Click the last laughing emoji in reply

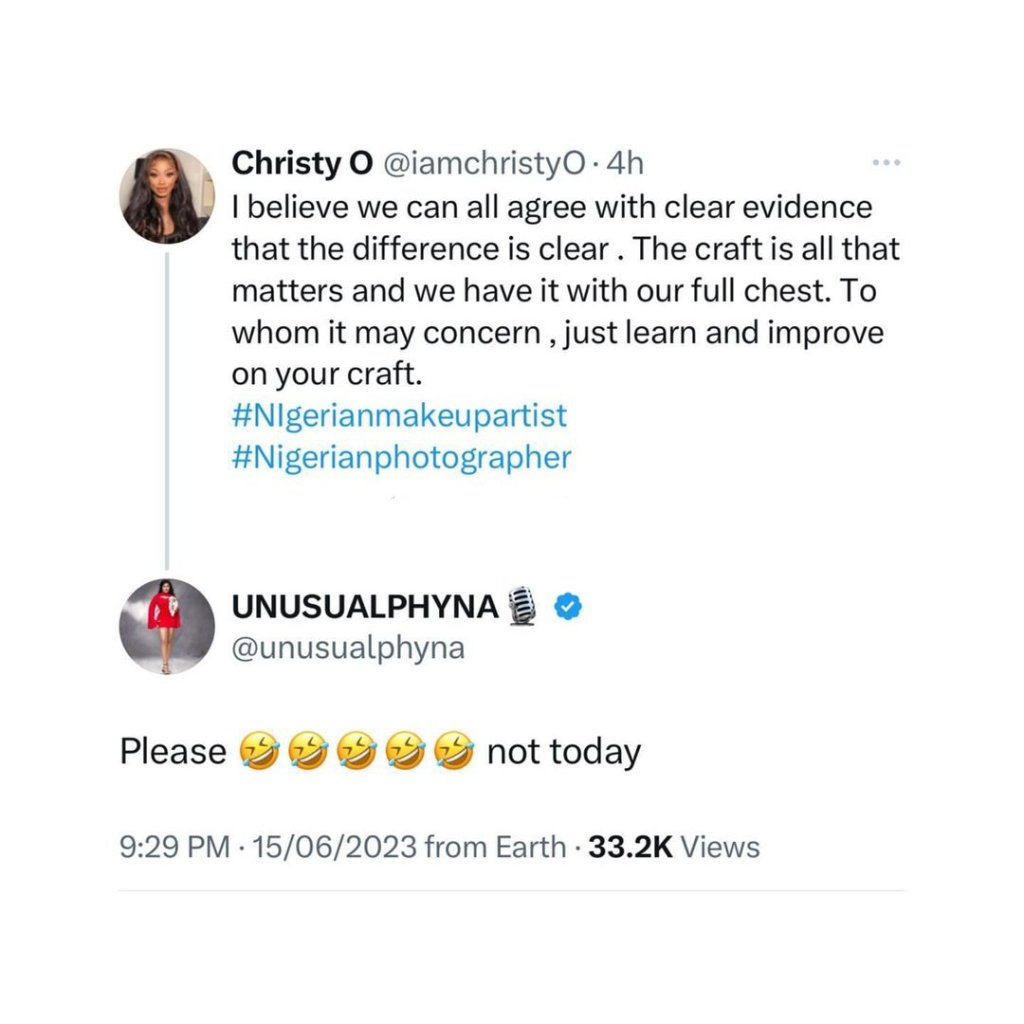point(457,752)
